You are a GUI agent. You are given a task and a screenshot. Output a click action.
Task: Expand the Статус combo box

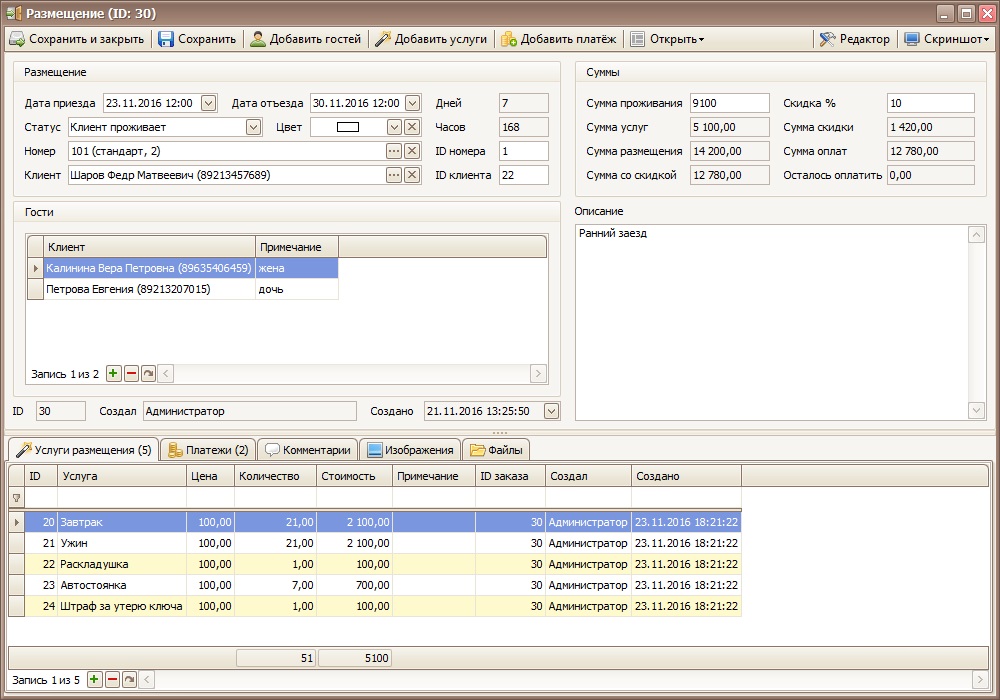253,127
